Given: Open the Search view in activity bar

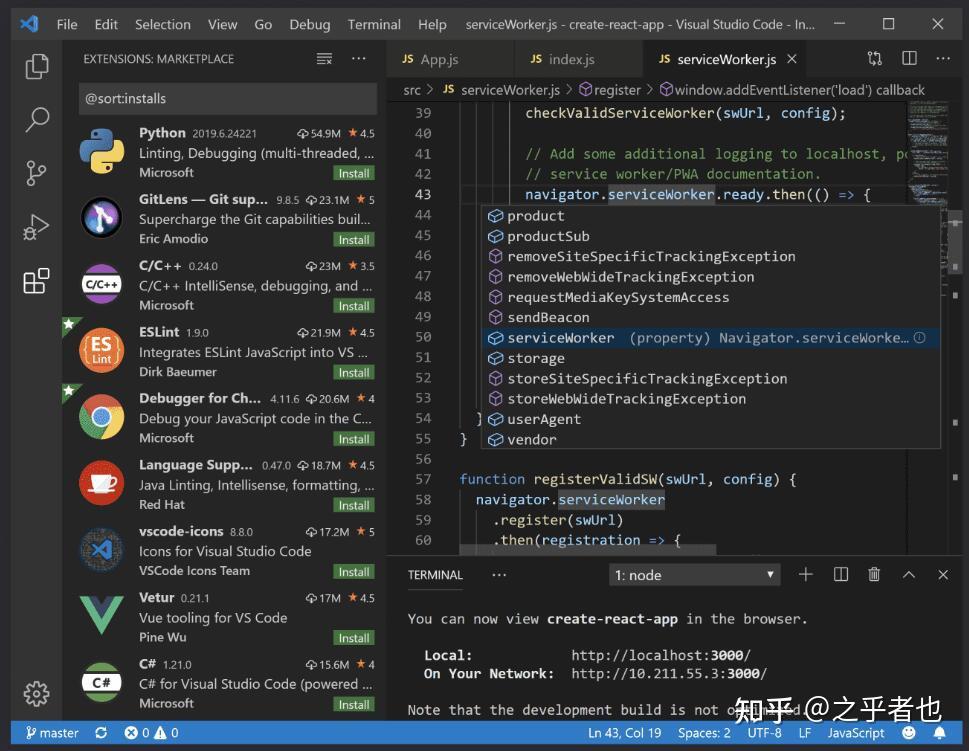Looking at the screenshot, I should point(36,119).
